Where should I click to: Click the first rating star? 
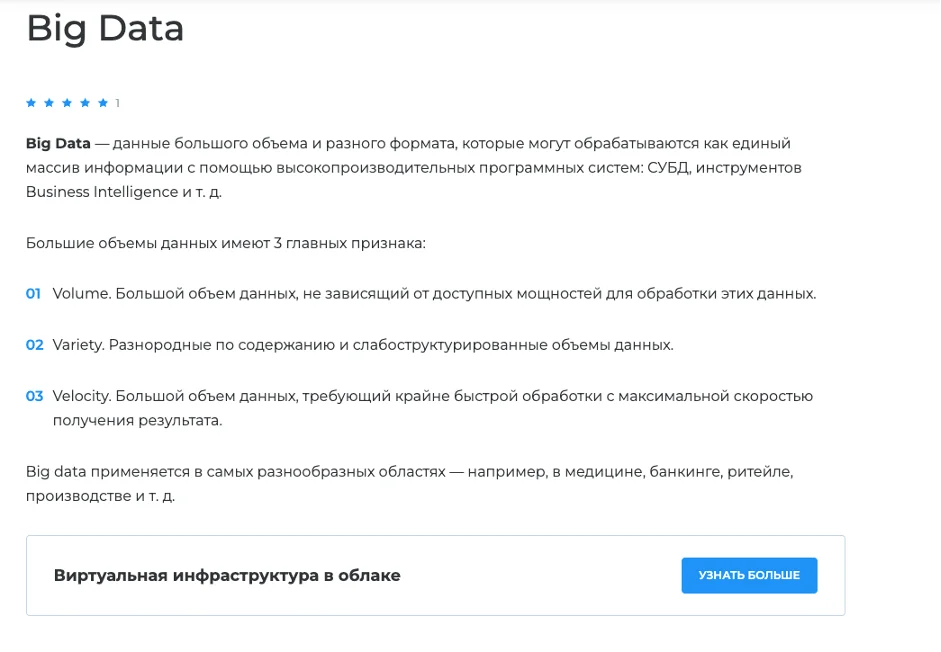(x=31, y=103)
